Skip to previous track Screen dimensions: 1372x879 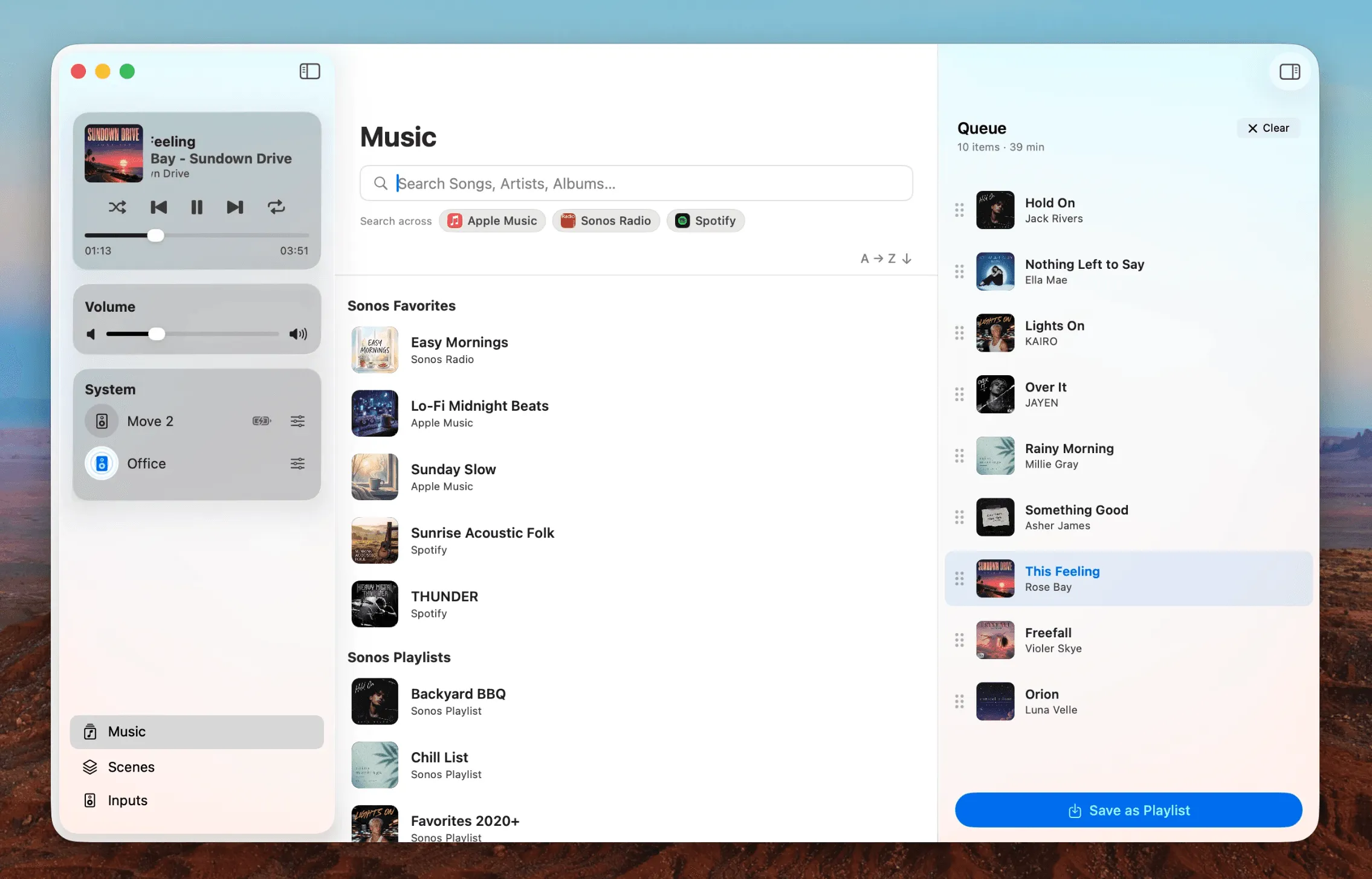[158, 207]
